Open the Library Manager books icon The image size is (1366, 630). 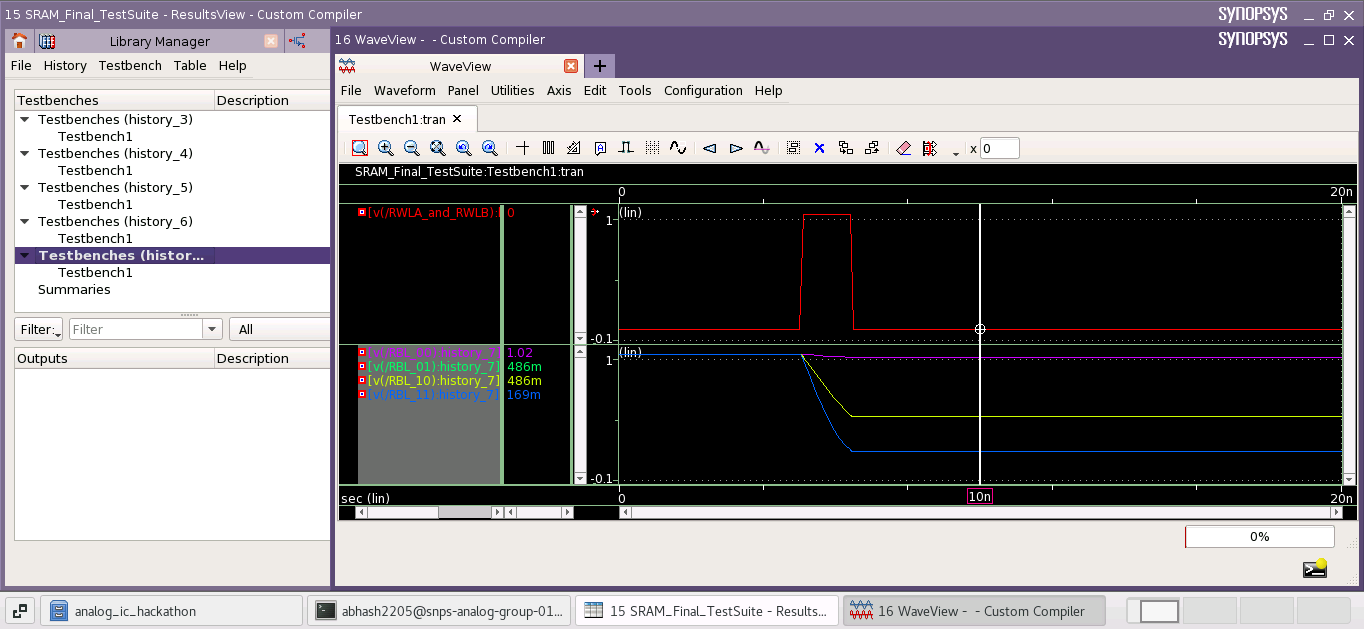tap(47, 41)
